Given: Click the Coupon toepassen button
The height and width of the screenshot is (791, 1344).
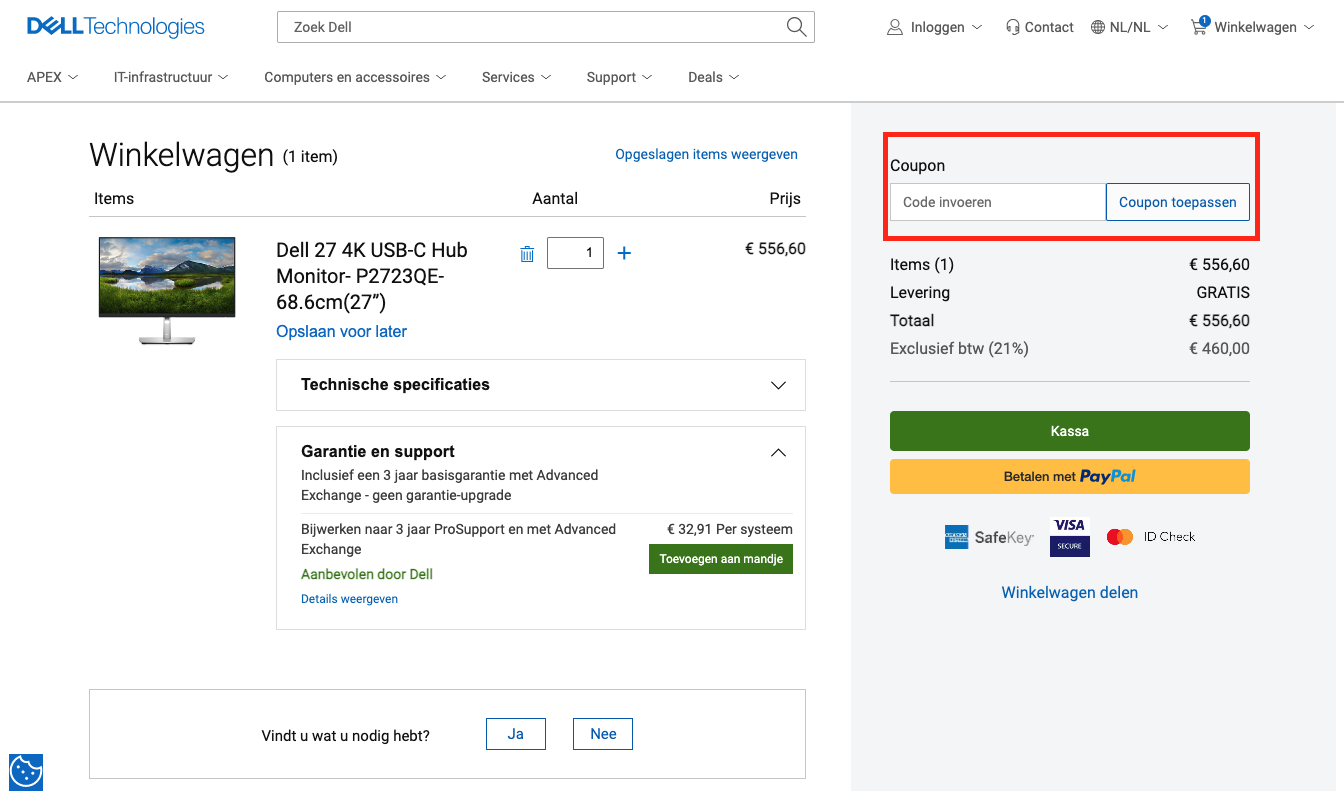Looking at the screenshot, I should click(x=1178, y=202).
